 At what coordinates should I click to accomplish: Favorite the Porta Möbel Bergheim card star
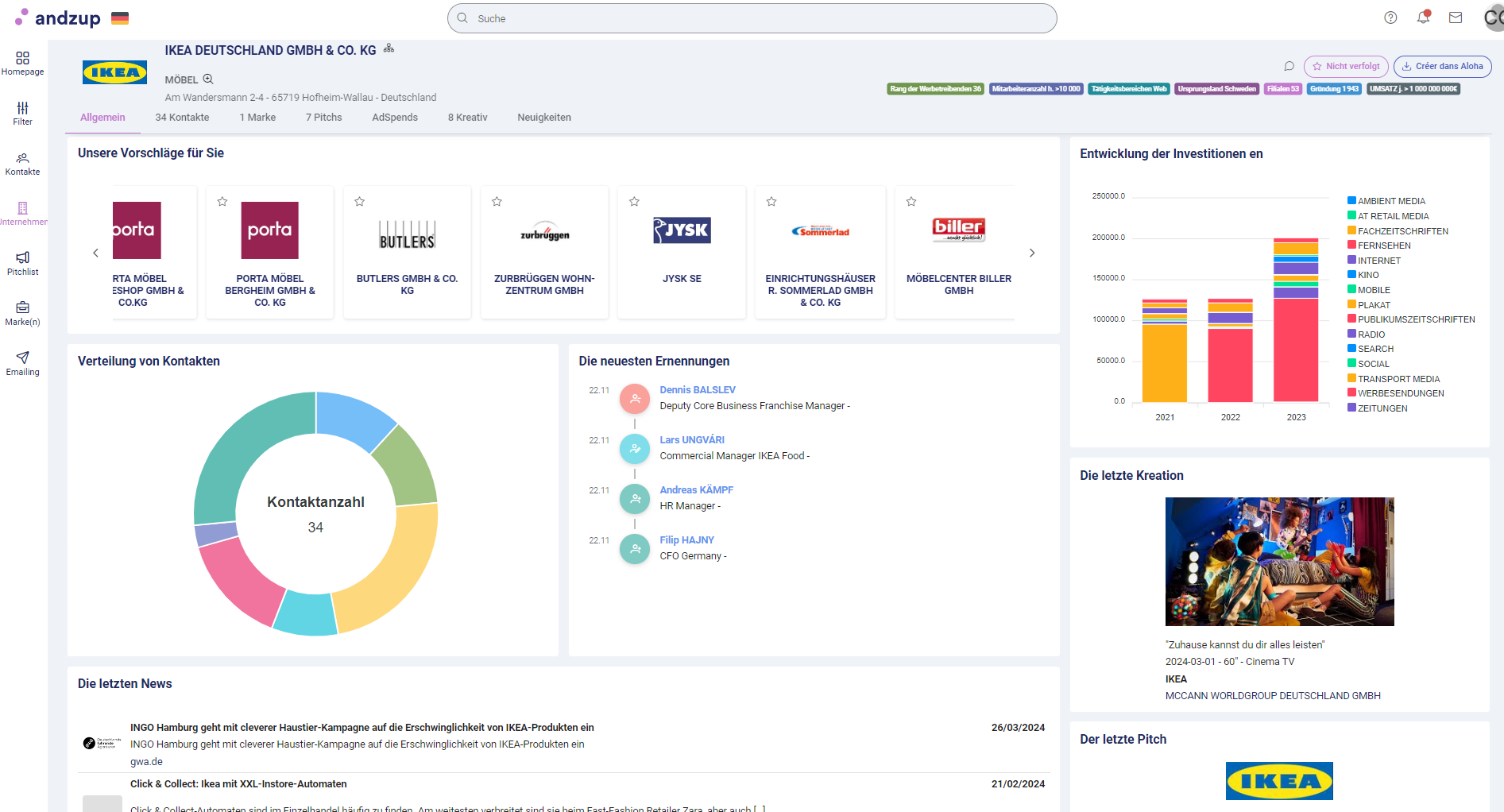pyautogui.click(x=222, y=202)
